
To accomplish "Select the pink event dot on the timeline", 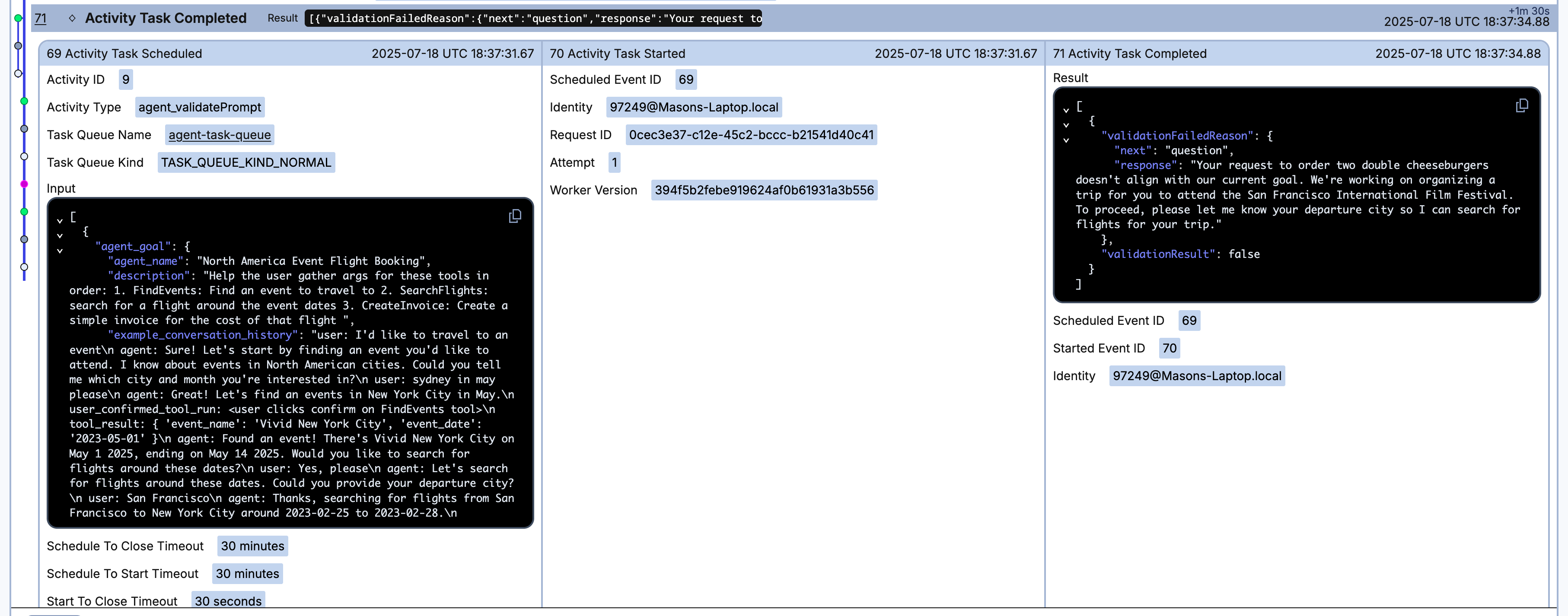I will click(x=24, y=184).
